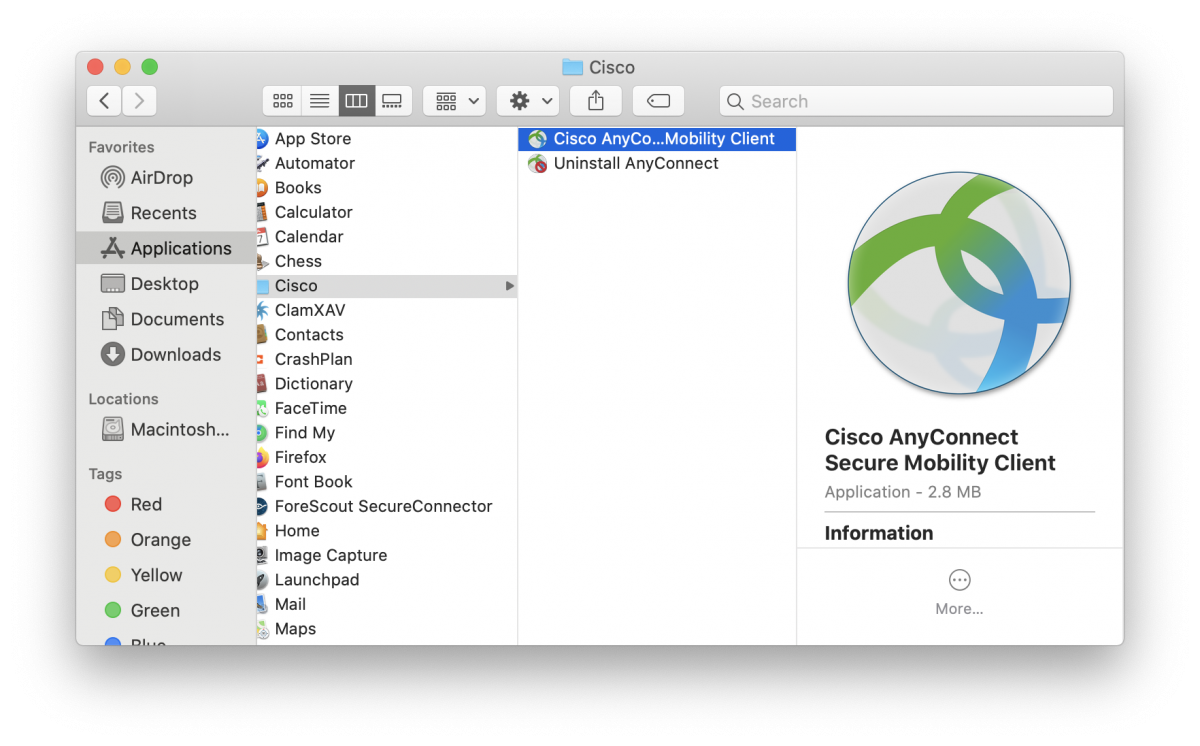Select Find My in the applications list
The image size is (1200, 746).
coord(387,433)
